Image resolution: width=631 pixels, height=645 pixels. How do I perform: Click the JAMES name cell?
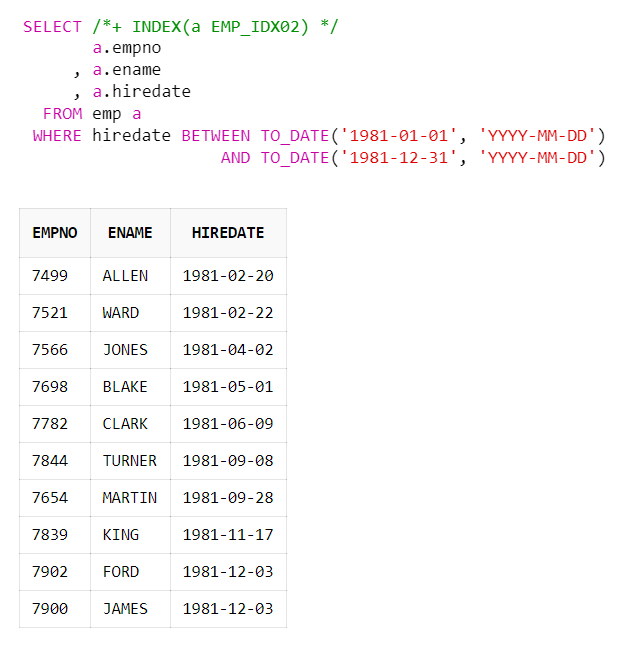[x=130, y=609]
